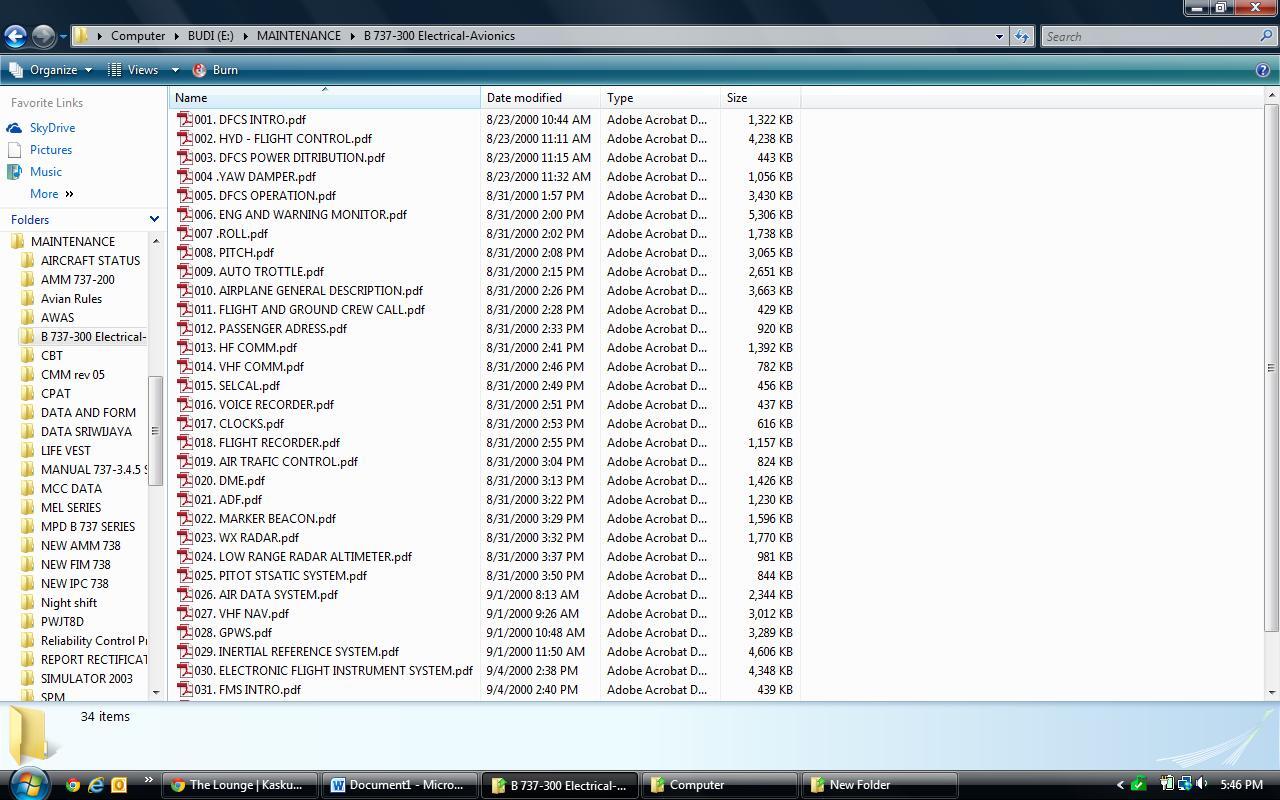Select file 020. DME.pdf
This screenshot has width=1280, height=800.
(x=229, y=480)
